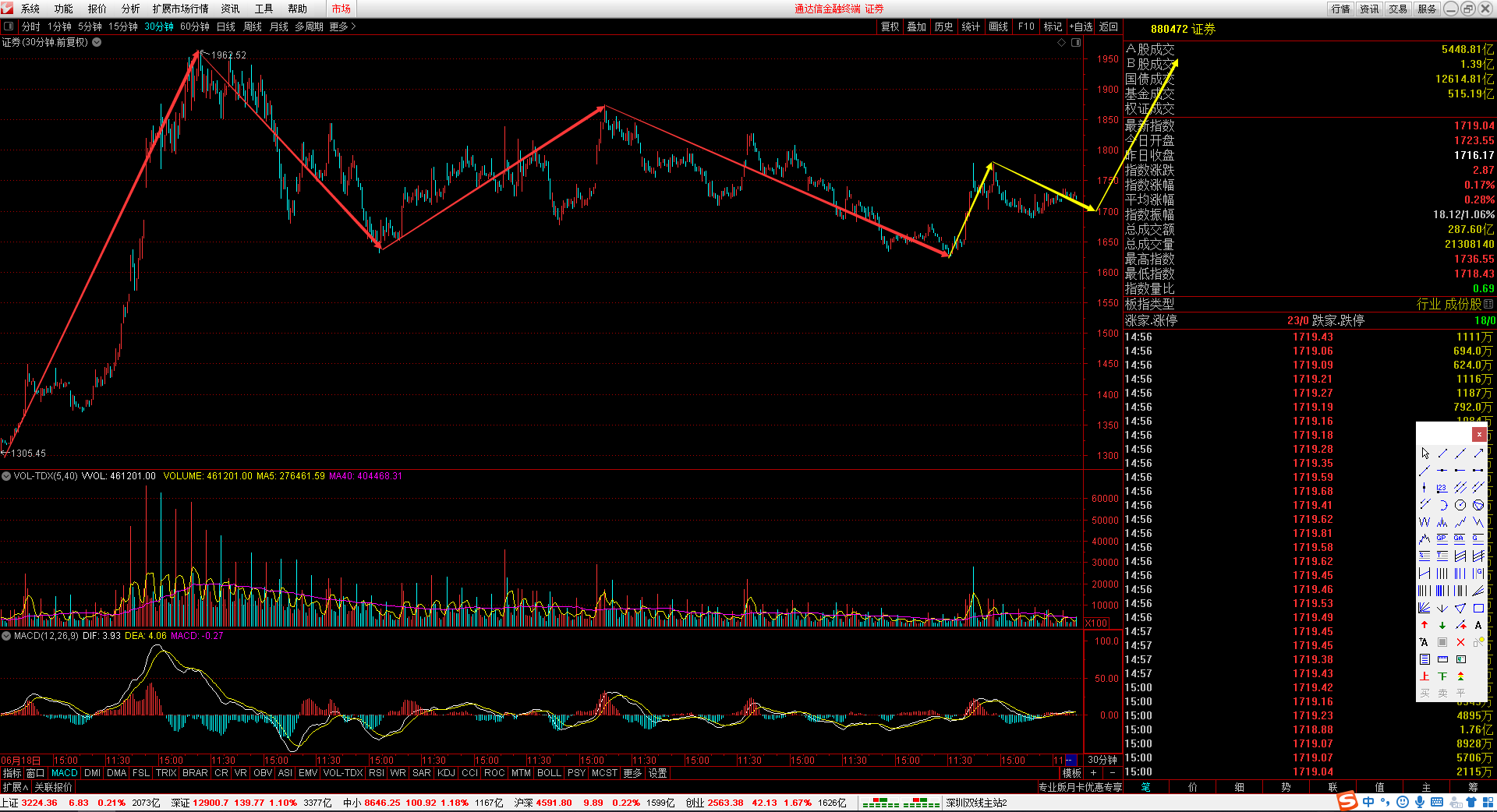Viewport: 1497px width, 812px height.
Task: Pick the rectangle drawing tool
Action: tap(1478, 608)
